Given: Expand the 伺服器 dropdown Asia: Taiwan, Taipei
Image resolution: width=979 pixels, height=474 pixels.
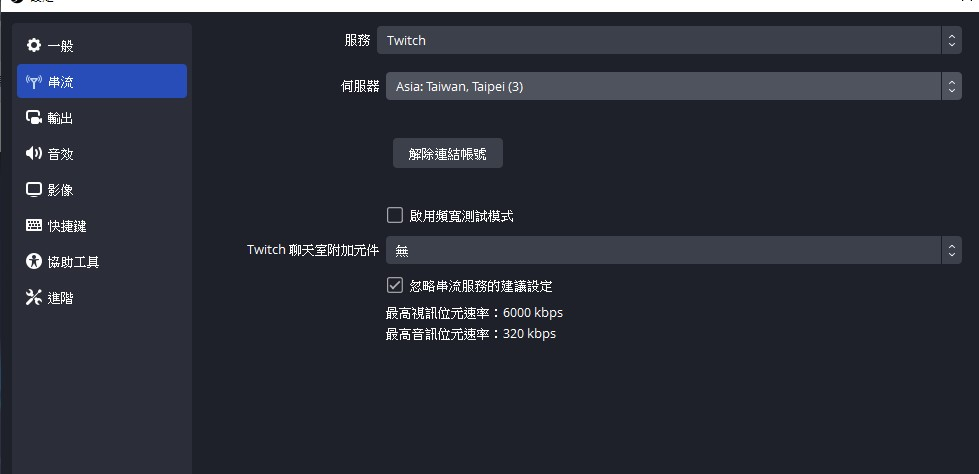Looking at the screenshot, I should point(674,86).
